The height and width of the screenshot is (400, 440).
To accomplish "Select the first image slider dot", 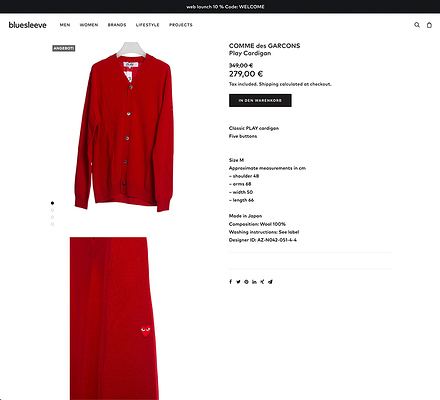I will click(52, 203).
